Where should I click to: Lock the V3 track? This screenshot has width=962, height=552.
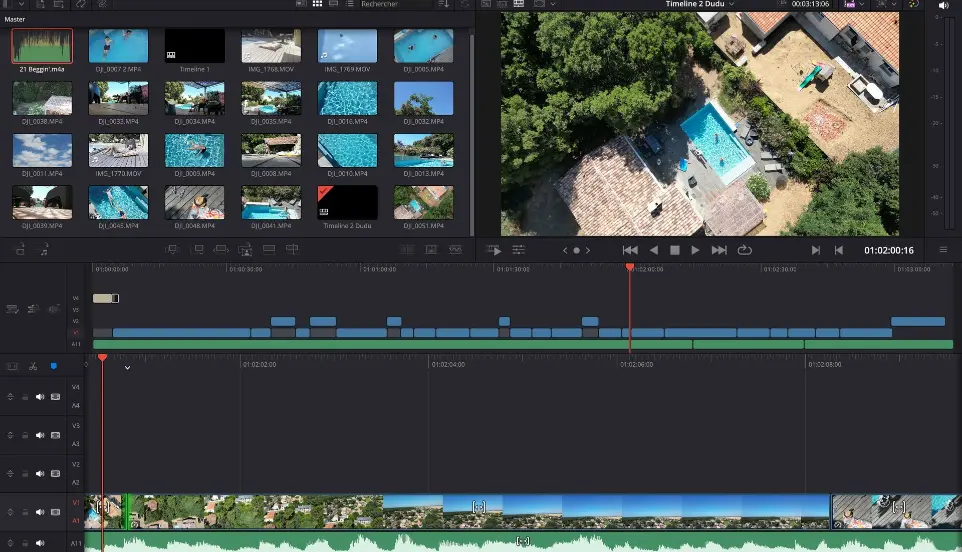click(x=26, y=435)
